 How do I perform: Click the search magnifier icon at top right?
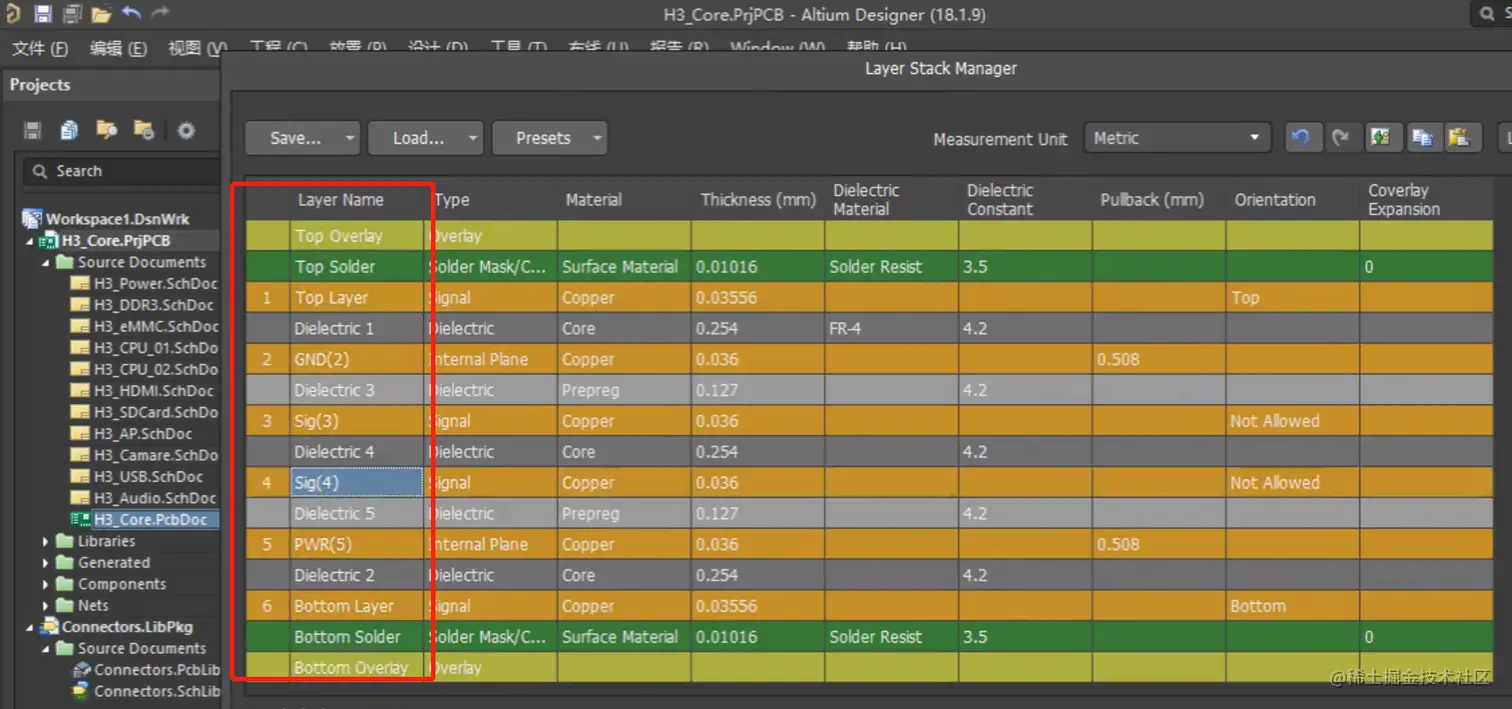click(x=1487, y=14)
